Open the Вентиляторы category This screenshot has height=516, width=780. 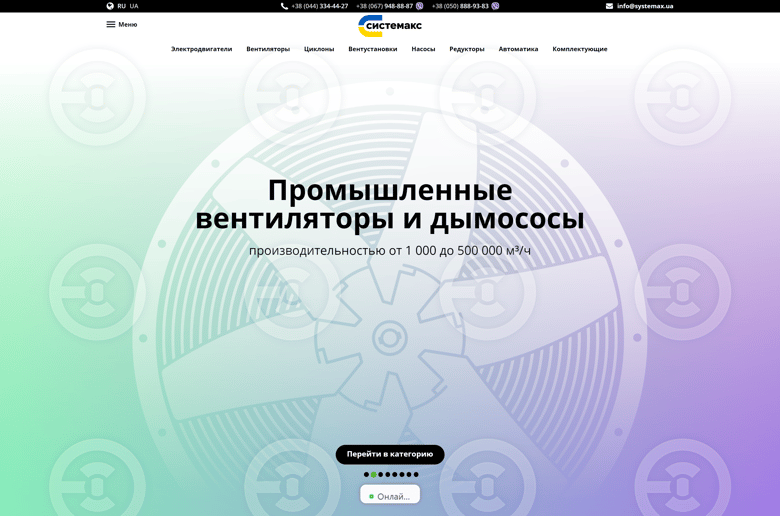click(x=268, y=49)
